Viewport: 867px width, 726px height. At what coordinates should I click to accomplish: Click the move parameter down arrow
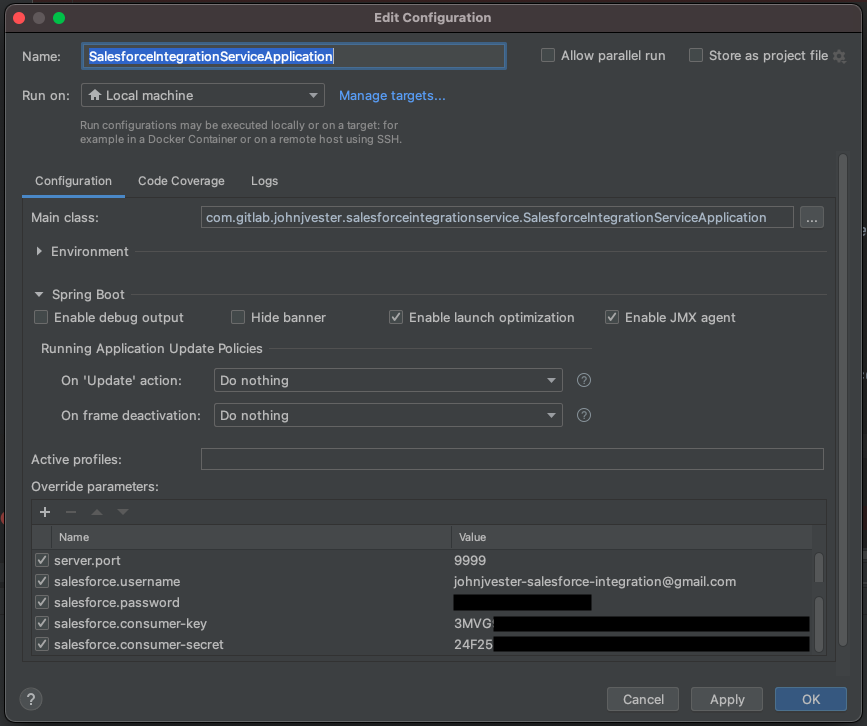pos(123,512)
